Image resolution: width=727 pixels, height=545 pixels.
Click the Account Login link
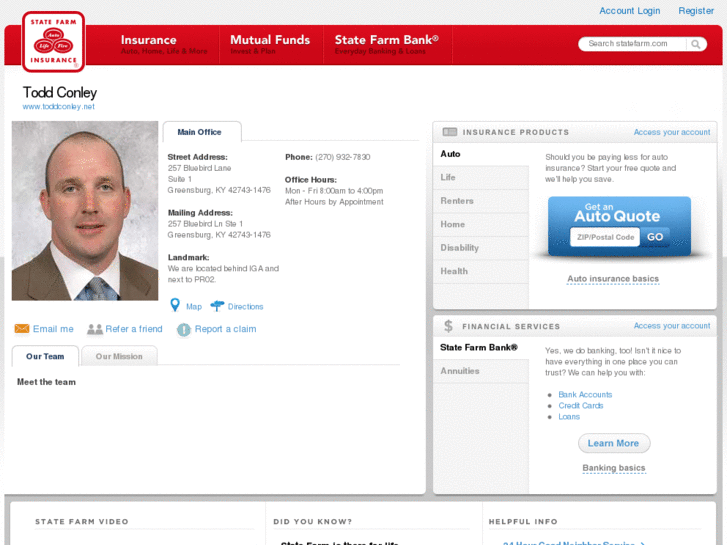[630, 11]
